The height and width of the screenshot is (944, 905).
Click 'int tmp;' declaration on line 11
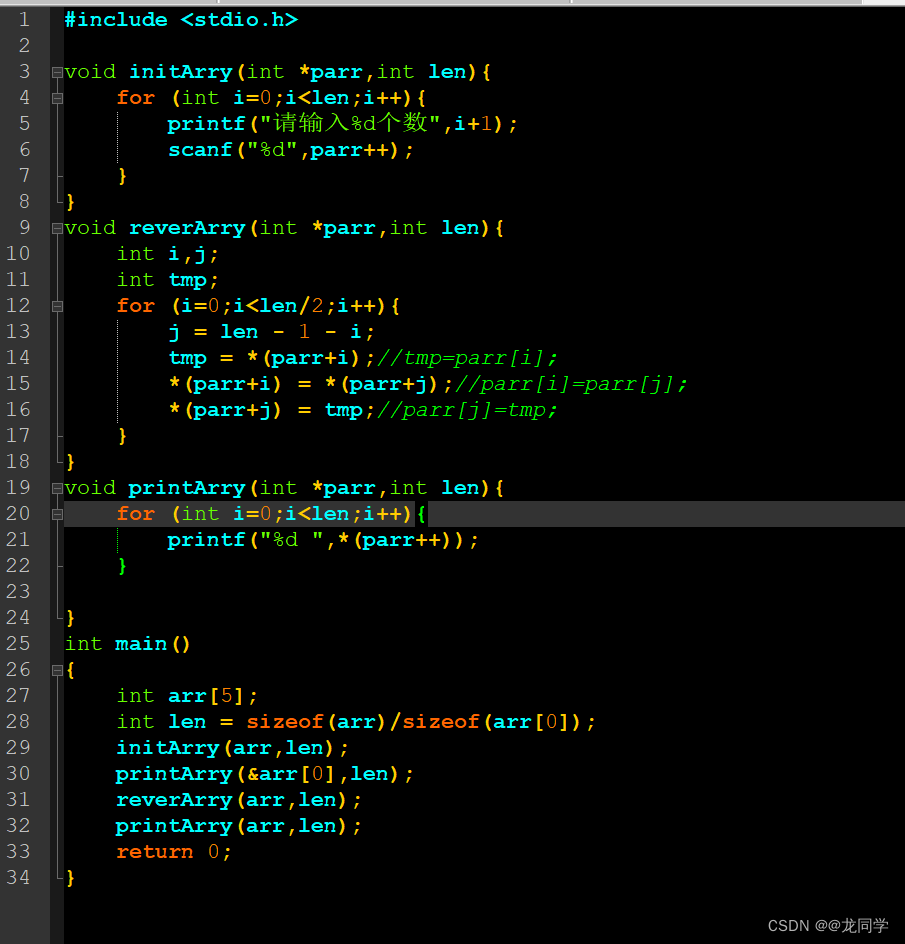(167, 281)
